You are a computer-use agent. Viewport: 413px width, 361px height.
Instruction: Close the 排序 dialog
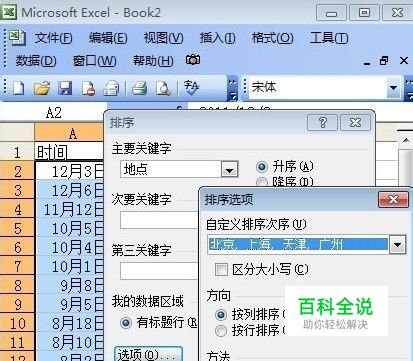(x=355, y=123)
